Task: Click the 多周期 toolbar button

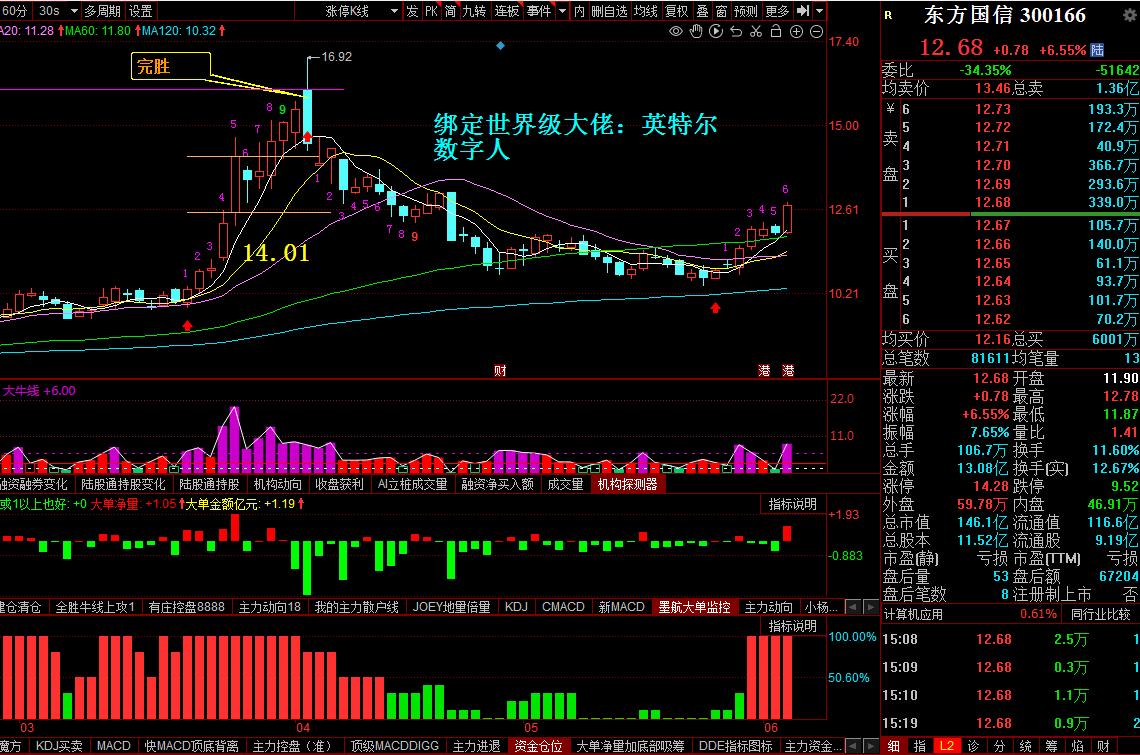Action: pos(103,11)
